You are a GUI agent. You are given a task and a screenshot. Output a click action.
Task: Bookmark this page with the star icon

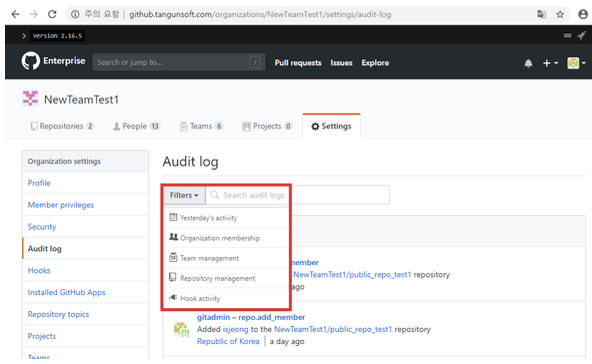[x=560, y=14]
